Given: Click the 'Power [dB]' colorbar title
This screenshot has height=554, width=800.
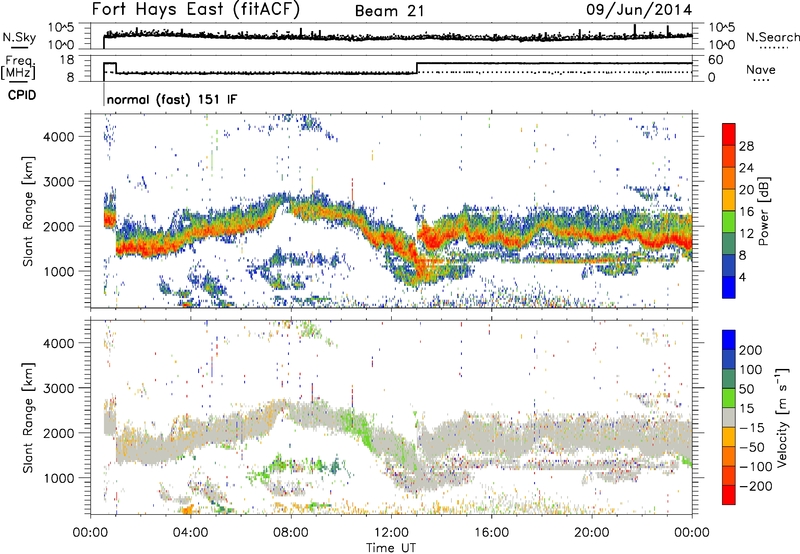Looking at the screenshot, I should 763,211.
